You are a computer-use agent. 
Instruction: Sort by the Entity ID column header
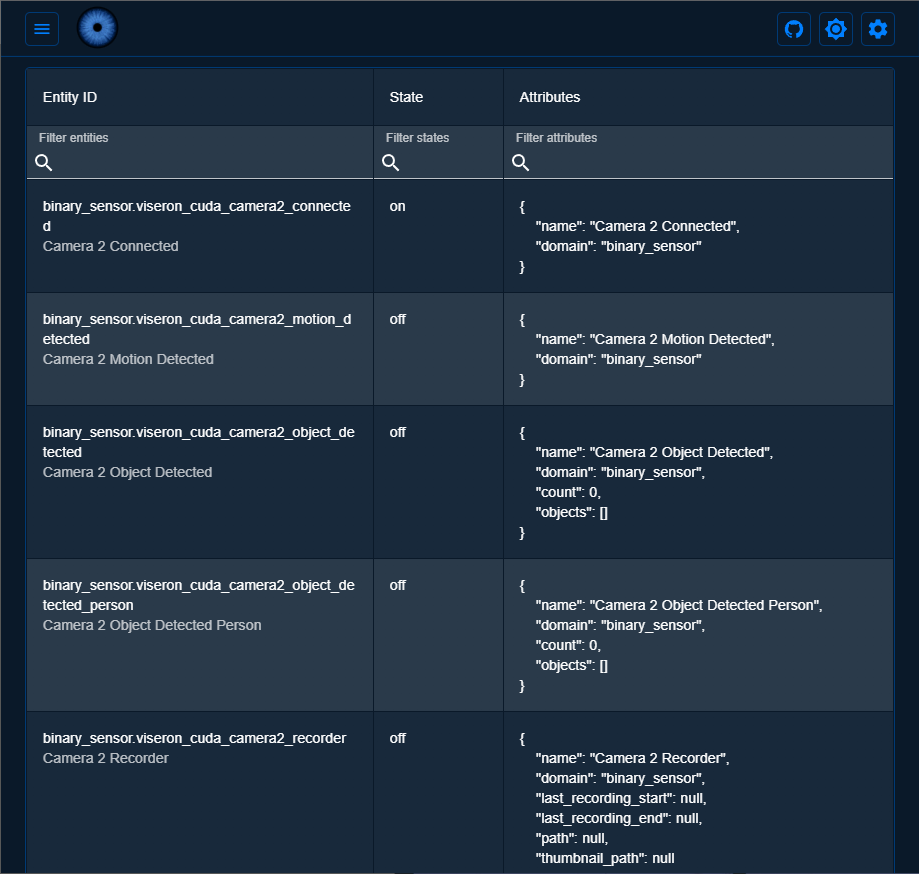(70, 97)
